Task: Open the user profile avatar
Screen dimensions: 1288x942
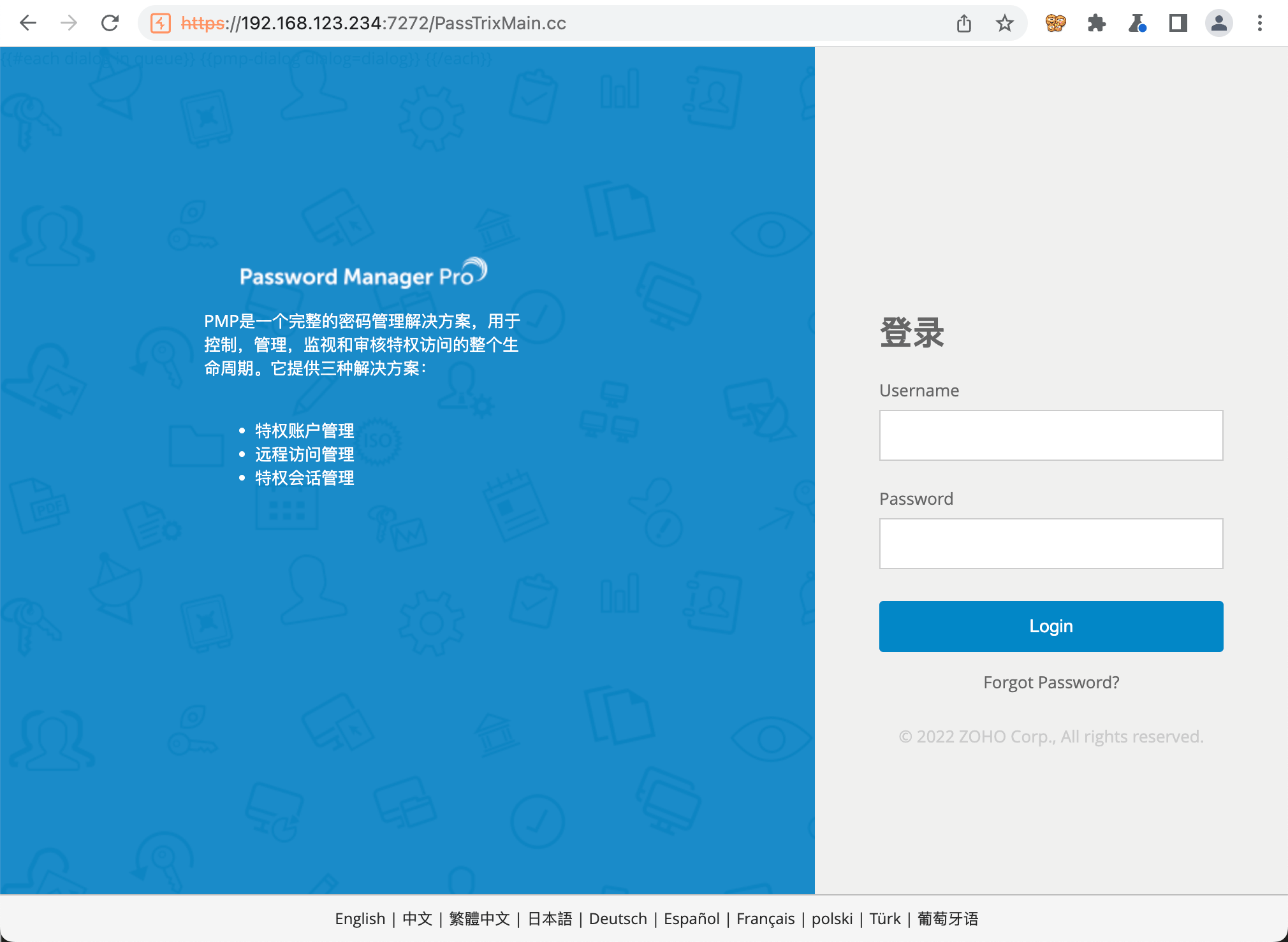Action: point(1218,24)
